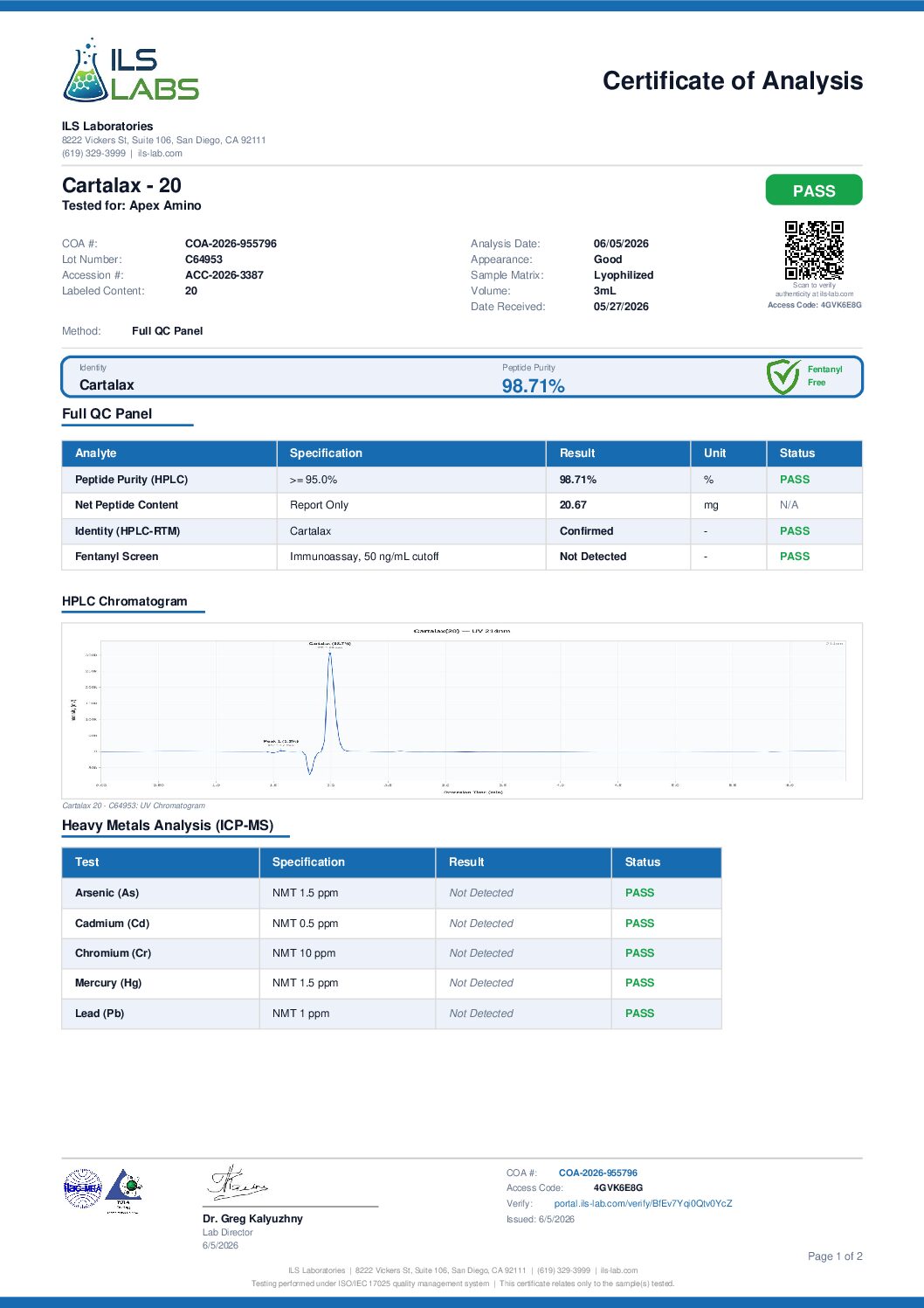Click PASS status in the Arsenic row

(x=640, y=893)
